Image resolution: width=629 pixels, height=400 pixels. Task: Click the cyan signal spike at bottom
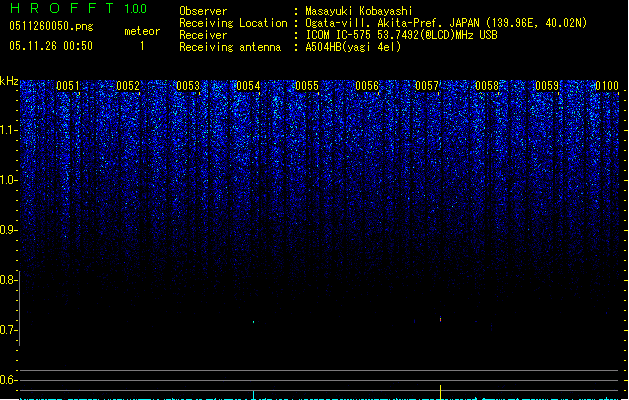[x=254, y=395]
